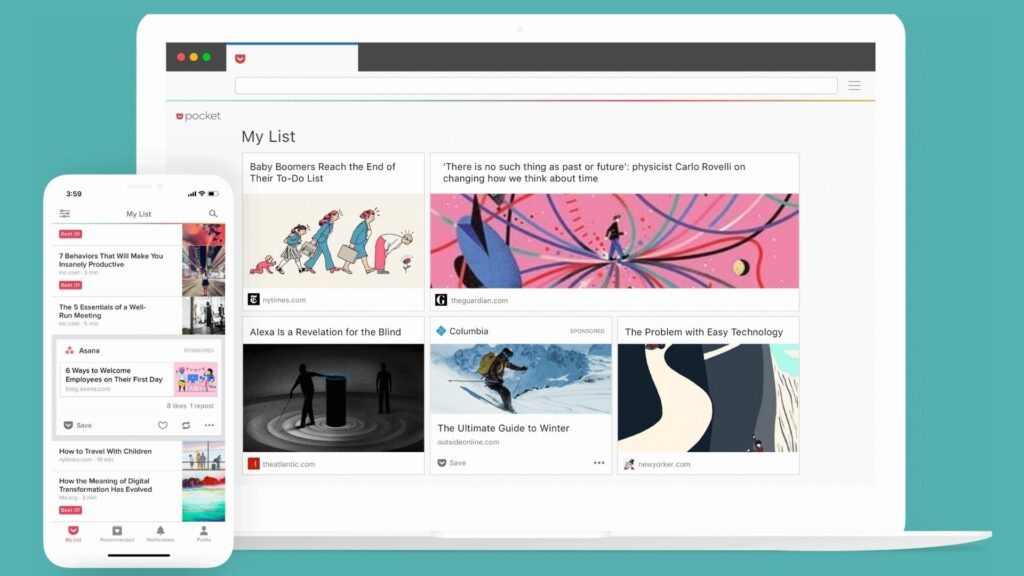Click the Pocket logo in the web page

198,117
